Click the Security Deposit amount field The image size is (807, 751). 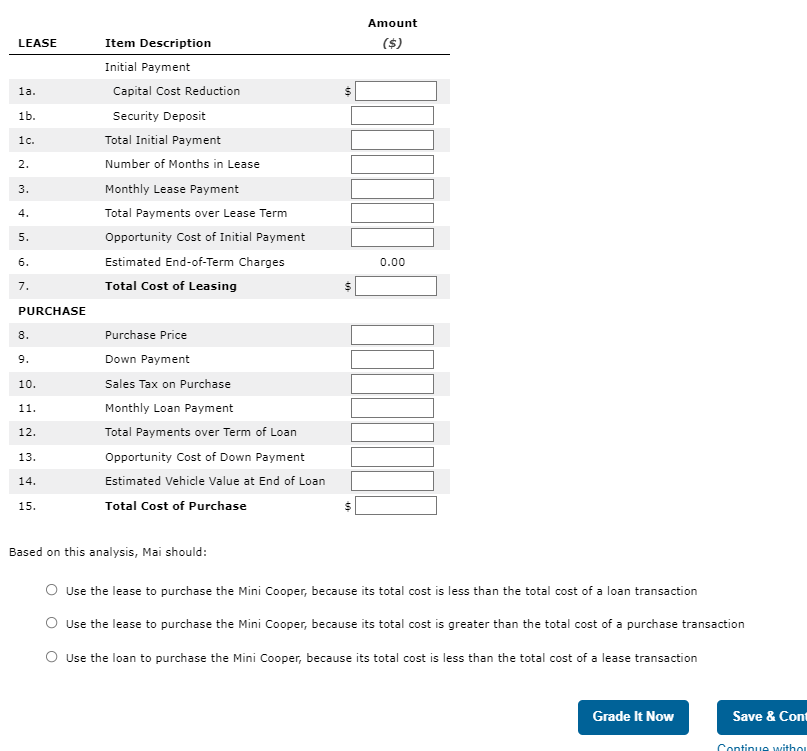click(x=392, y=115)
